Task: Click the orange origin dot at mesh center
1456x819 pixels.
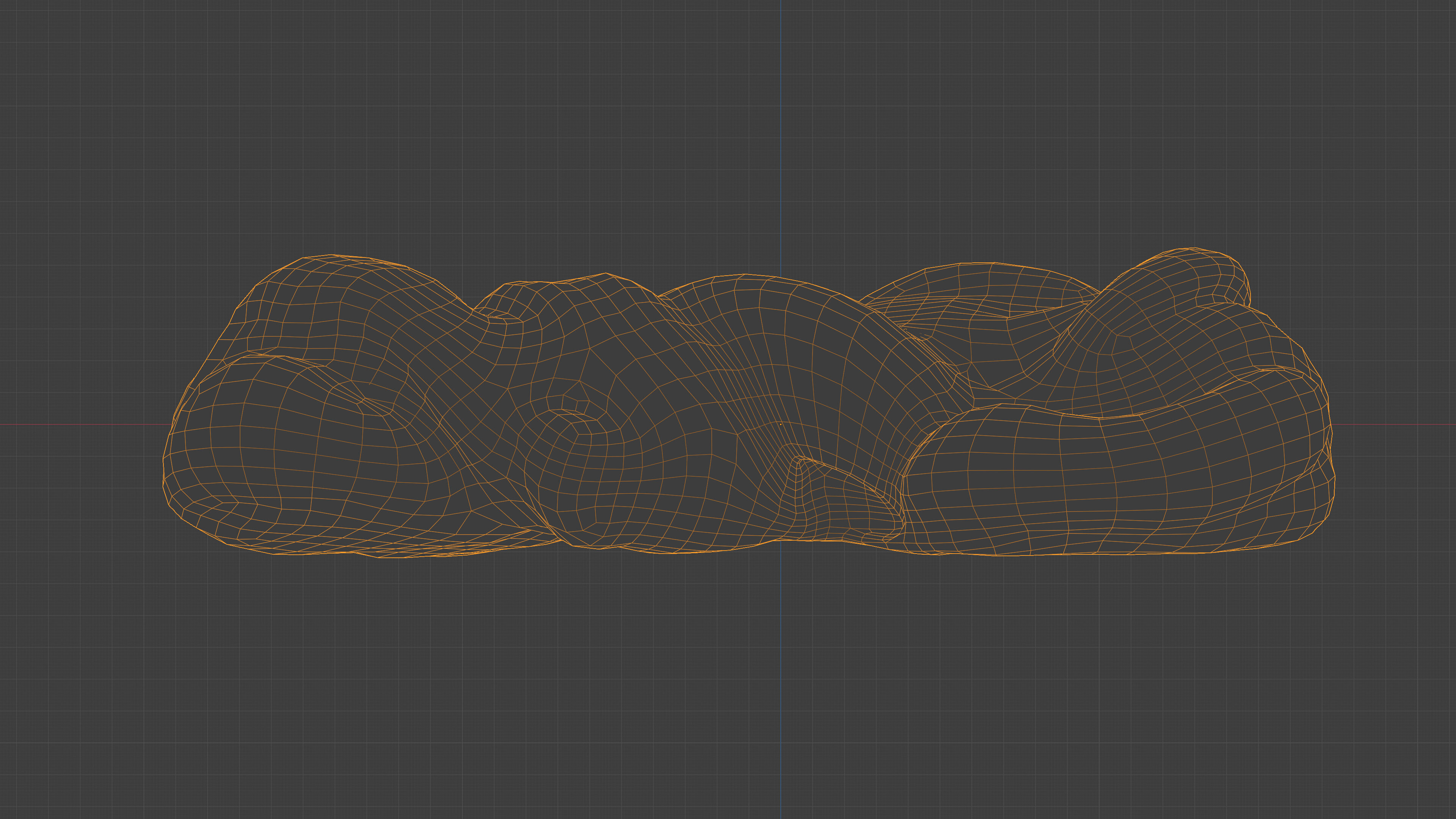Action: point(781,424)
